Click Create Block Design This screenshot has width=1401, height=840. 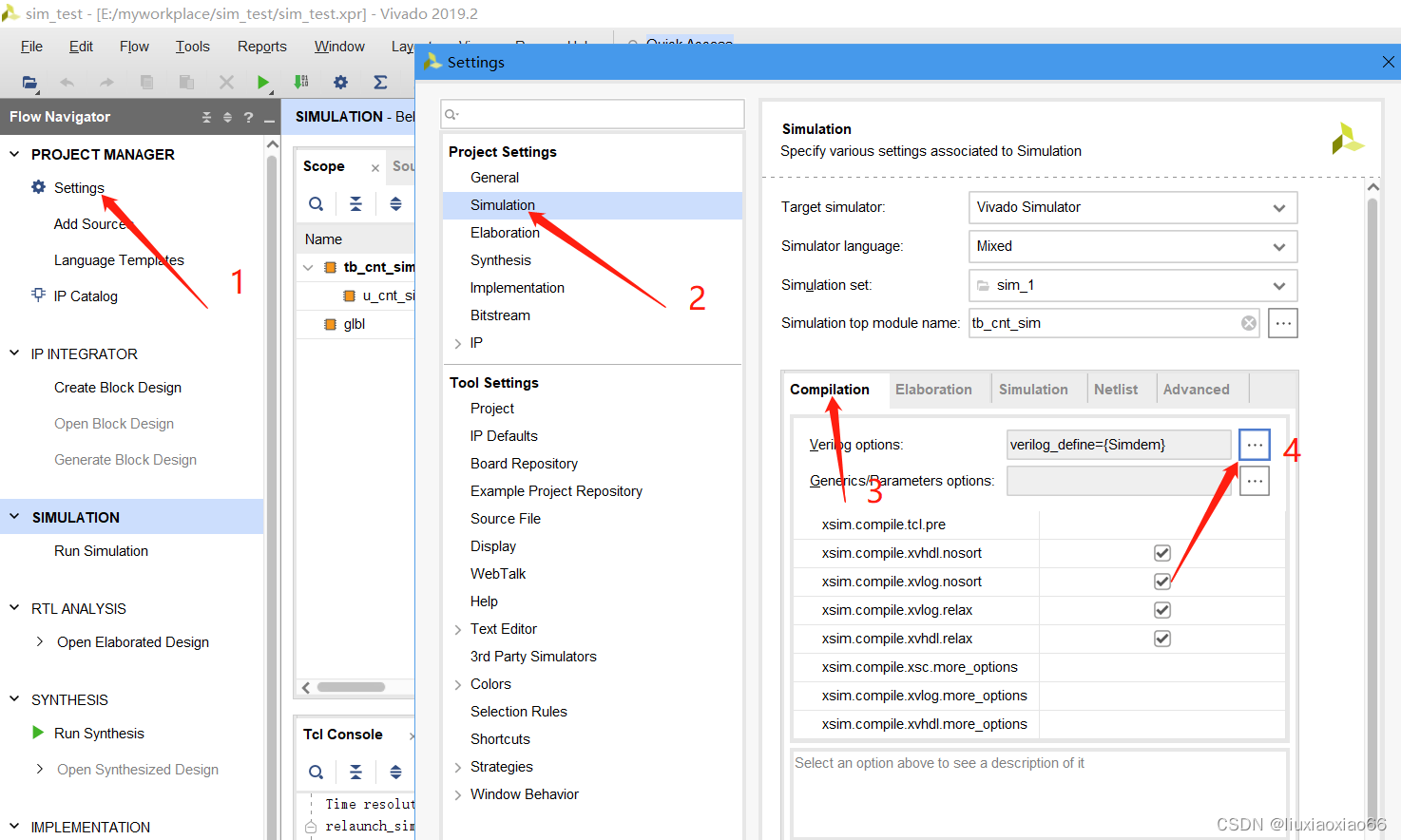coord(118,388)
